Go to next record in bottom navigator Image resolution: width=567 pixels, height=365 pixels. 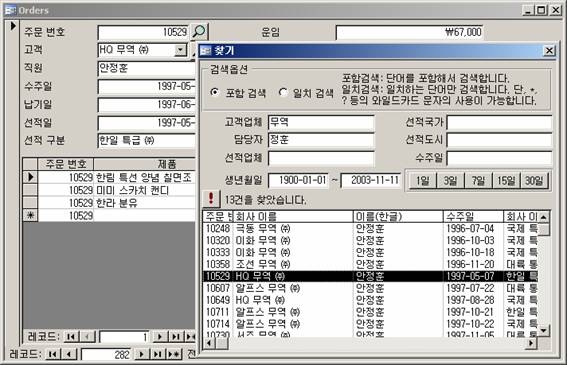click(142, 354)
